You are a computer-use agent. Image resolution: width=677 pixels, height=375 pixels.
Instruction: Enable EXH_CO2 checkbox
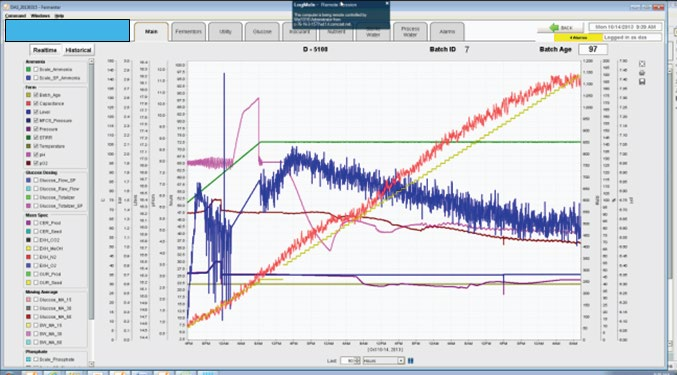click(36, 240)
